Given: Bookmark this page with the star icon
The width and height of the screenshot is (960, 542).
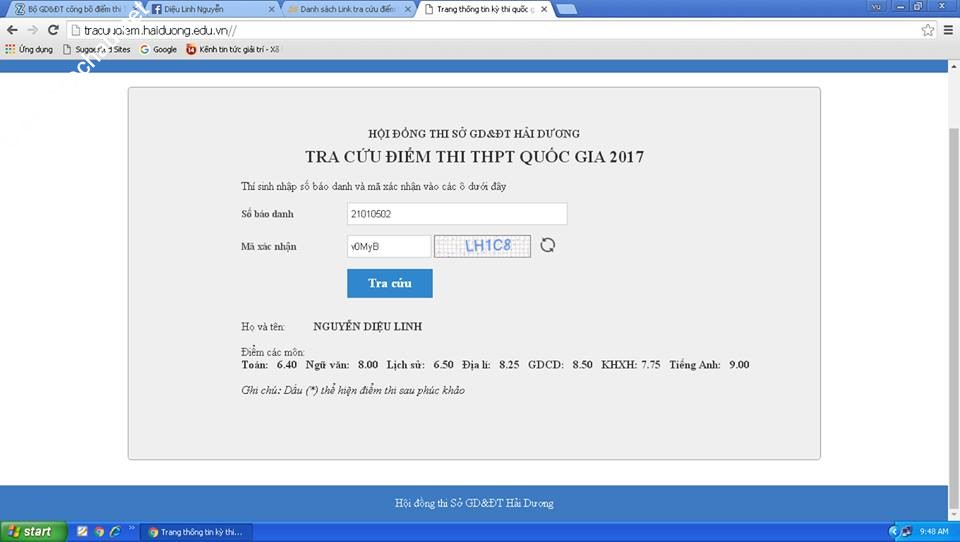Looking at the screenshot, I should pos(928,30).
